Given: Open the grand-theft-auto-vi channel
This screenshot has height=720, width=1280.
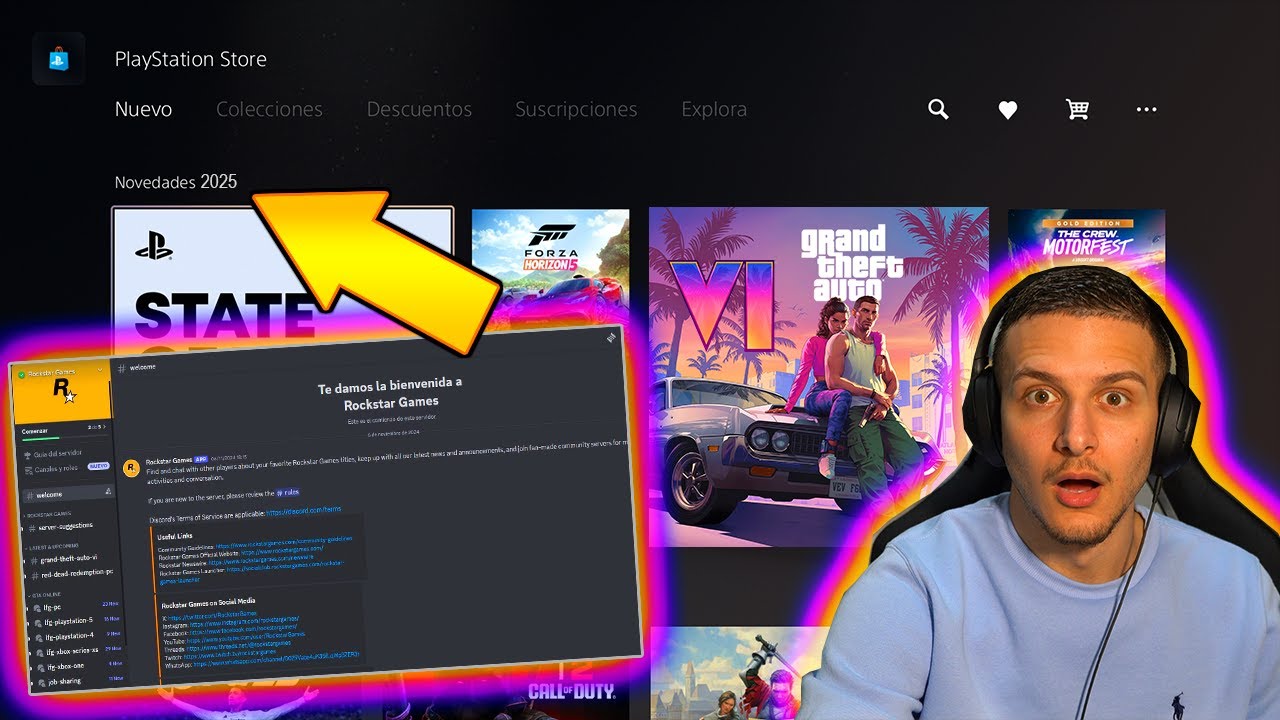Looking at the screenshot, I should (65, 559).
